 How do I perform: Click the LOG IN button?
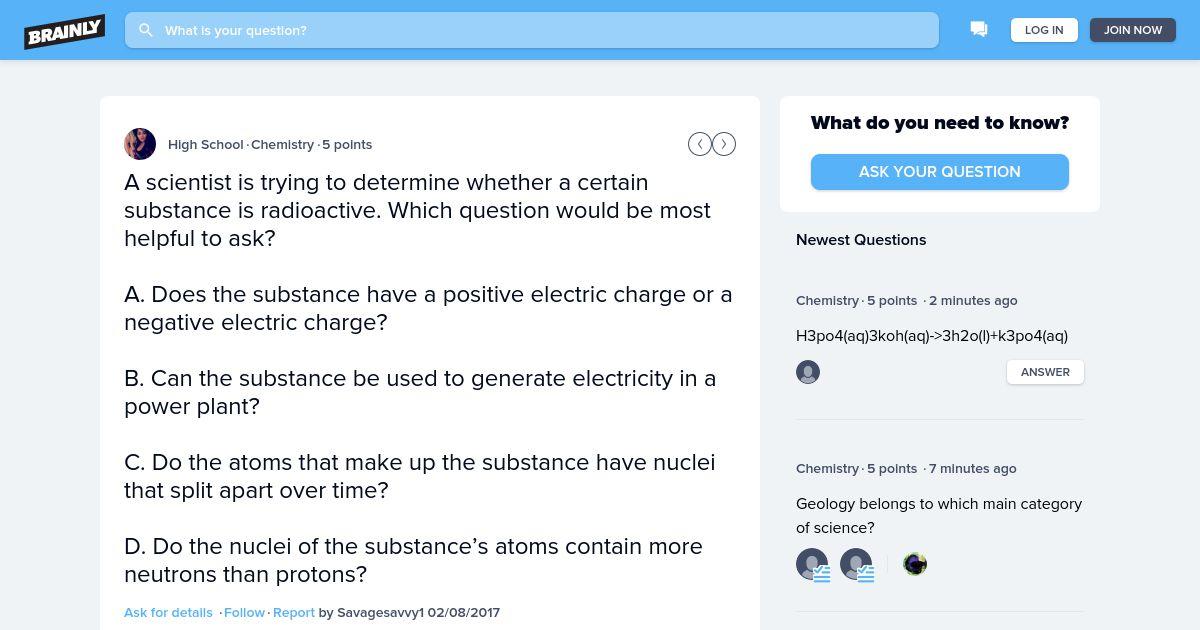coord(1044,30)
